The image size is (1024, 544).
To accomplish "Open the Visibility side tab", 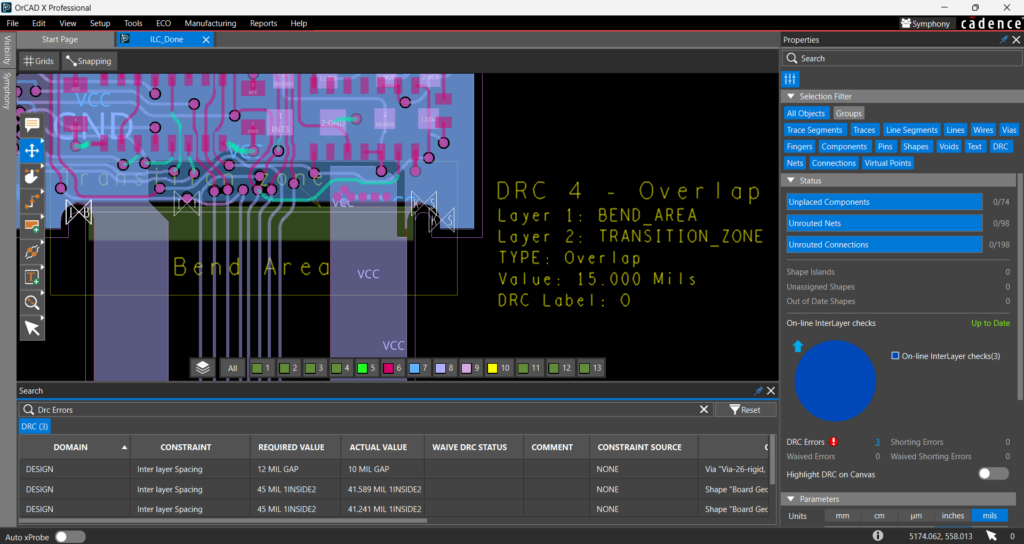I will (x=7, y=50).
